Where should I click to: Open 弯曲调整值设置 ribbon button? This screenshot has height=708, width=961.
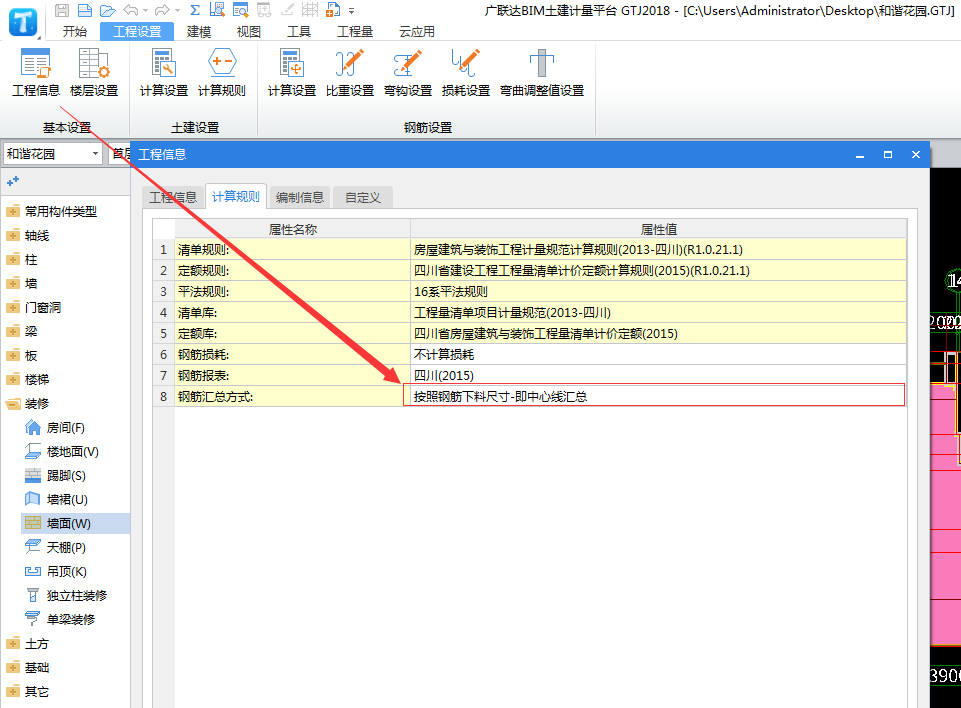(542, 72)
